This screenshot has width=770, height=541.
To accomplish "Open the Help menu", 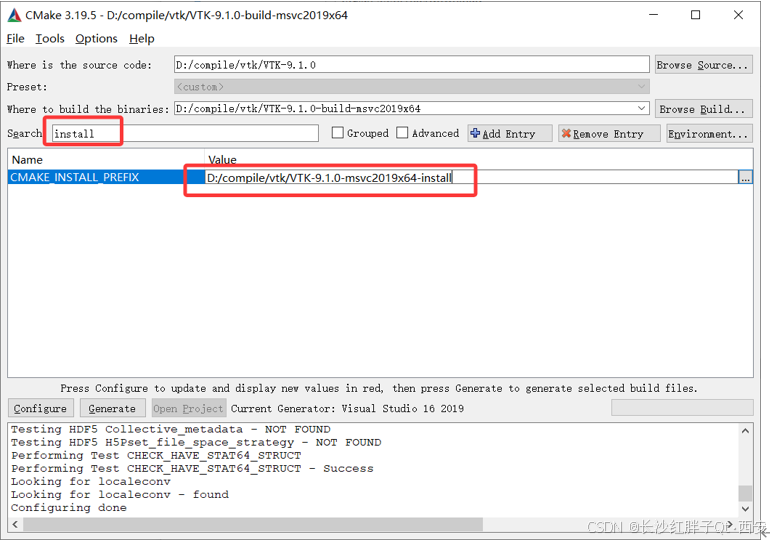I will coord(141,38).
